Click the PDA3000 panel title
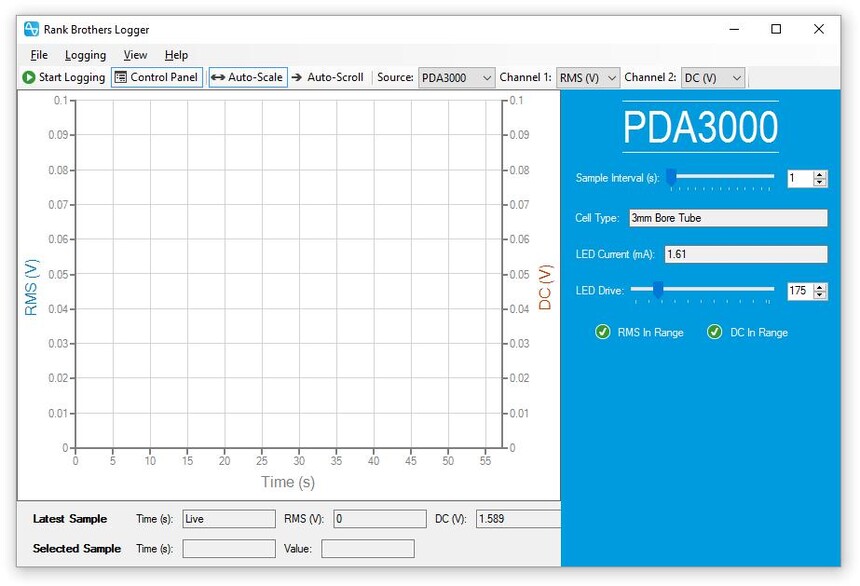Screen dimensions: 860x586 point(700,127)
